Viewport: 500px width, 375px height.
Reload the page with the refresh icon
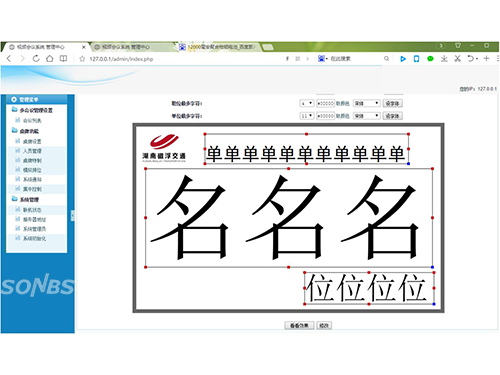[36, 59]
